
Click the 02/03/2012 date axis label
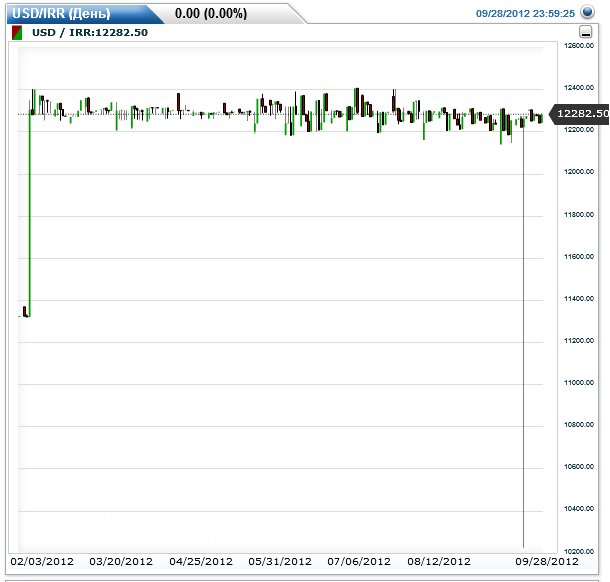coord(42,561)
